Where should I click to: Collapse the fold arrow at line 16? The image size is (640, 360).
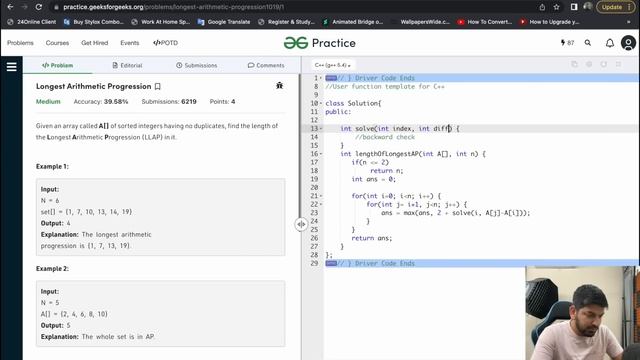(x=321, y=154)
